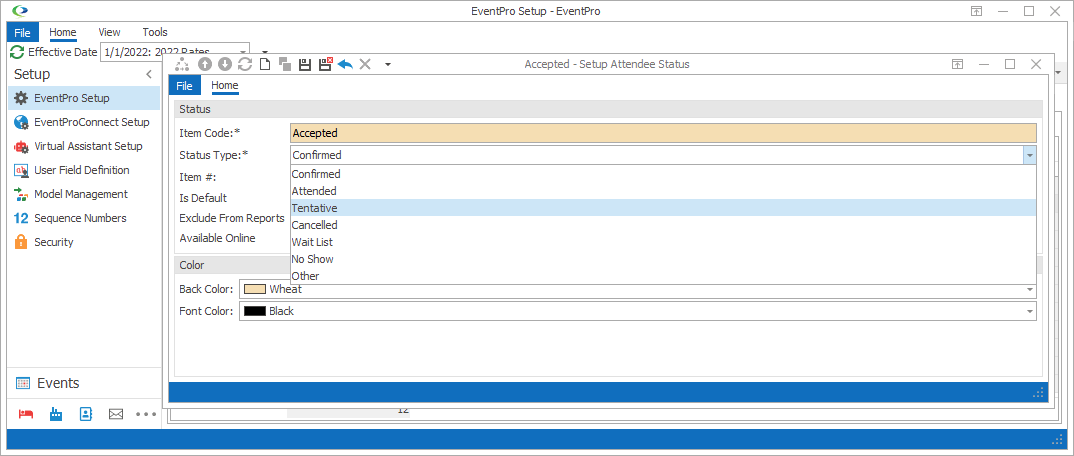Open the dialog quick access toolbar arrow
The image size is (1074, 456).
(388, 64)
